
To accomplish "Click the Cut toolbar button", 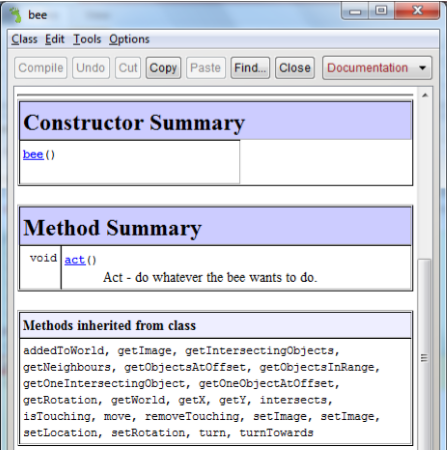I will pos(128,68).
